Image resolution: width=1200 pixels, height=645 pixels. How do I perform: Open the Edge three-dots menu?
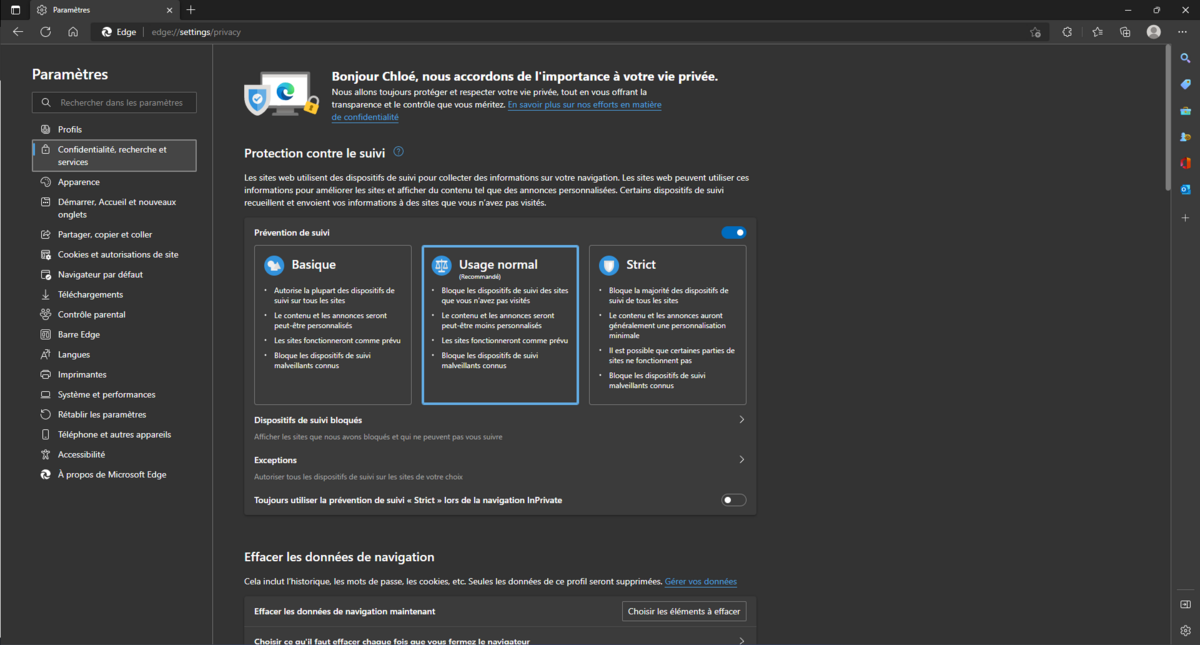1183,32
